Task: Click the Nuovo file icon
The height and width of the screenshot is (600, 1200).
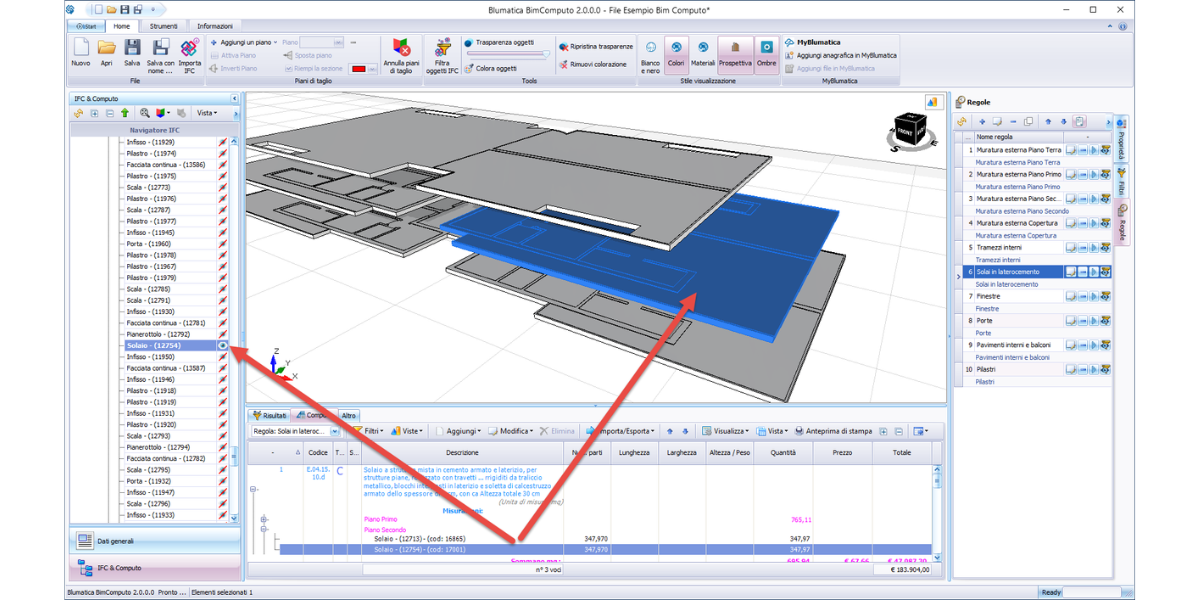Action: click(x=80, y=48)
